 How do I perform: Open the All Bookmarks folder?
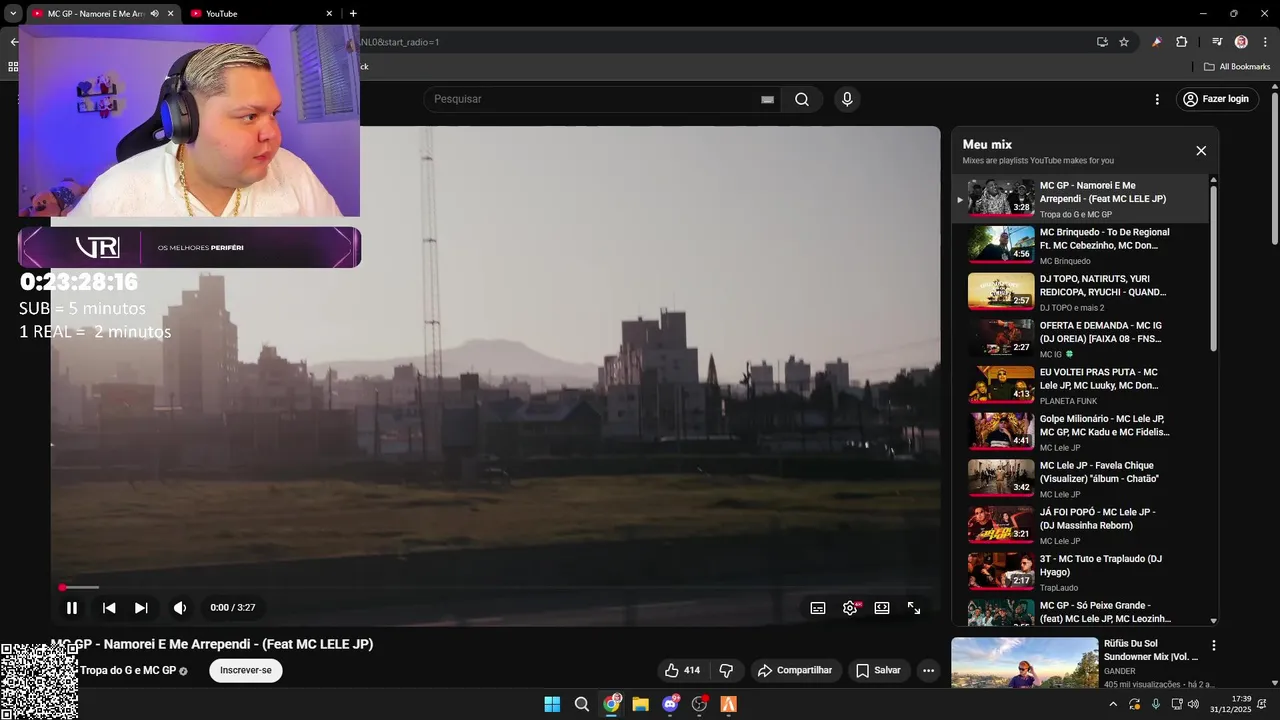pyautogui.click(x=1237, y=67)
